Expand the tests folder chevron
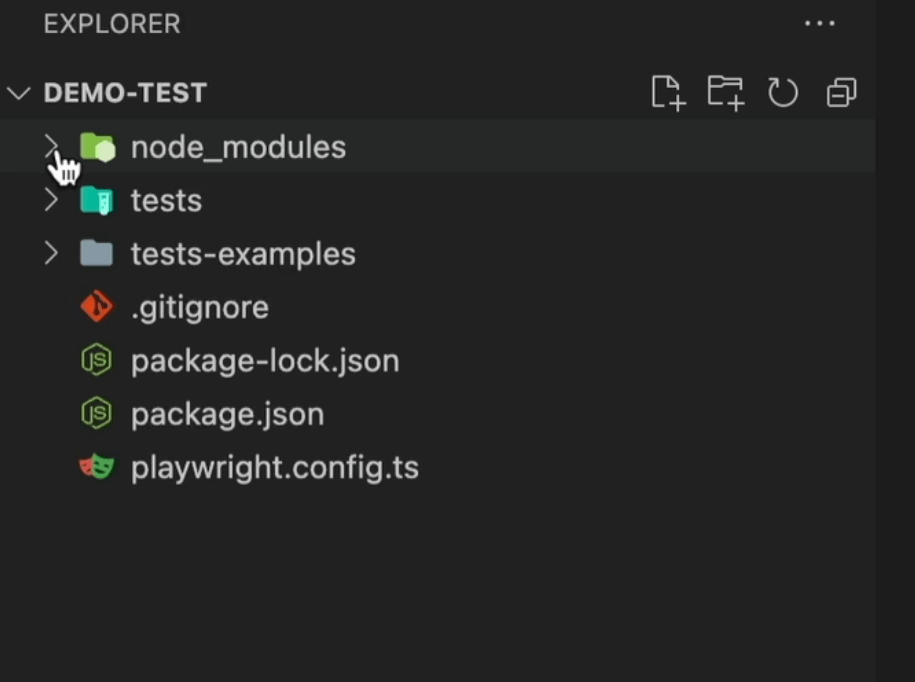915x682 pixels. (x=51, y=201)
